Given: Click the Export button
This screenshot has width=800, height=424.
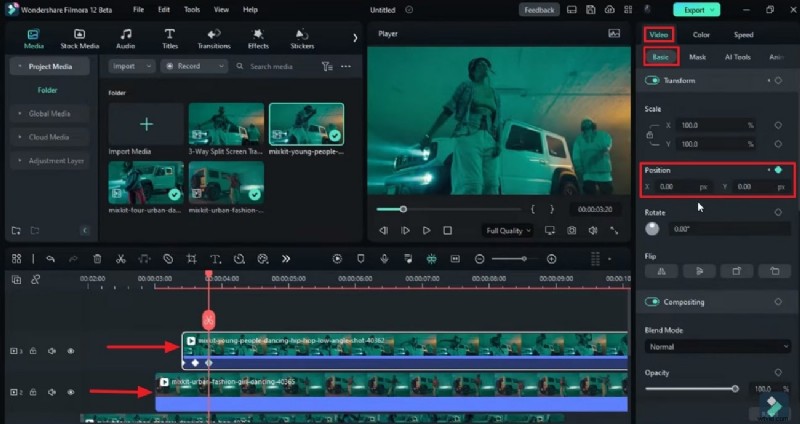Looking at the screenshot, I should point(695,10).
